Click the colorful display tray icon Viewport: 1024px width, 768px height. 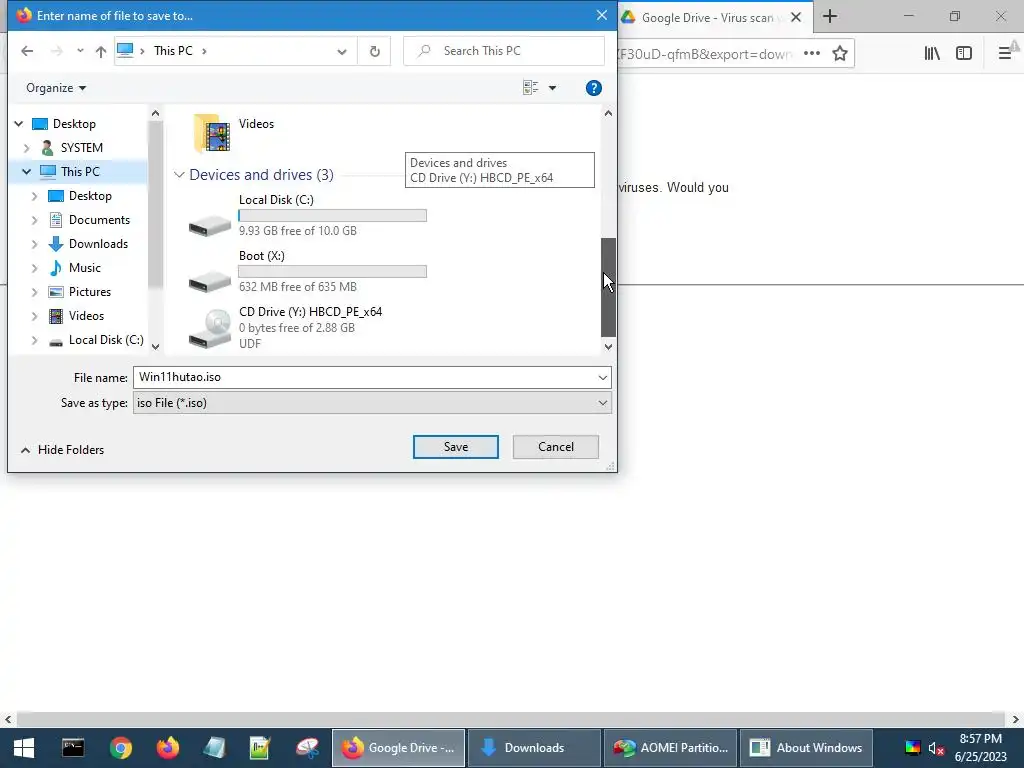point(912,748)
